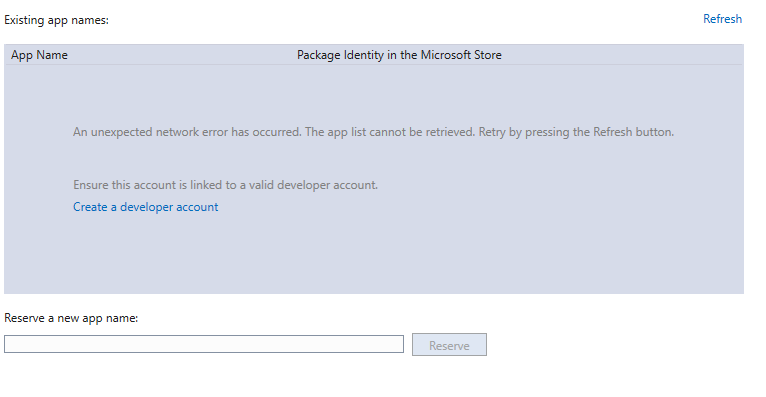The width and height of the screenshot is (766, 397).
Task: Select the Package Identity in the Microsoft Store header
Action: [399, 55]
